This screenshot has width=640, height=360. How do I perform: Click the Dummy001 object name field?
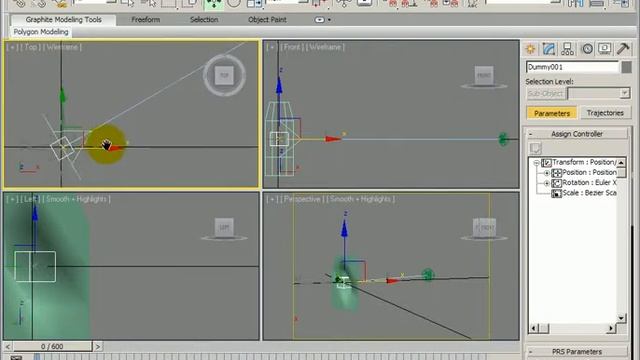coord(572,67)
